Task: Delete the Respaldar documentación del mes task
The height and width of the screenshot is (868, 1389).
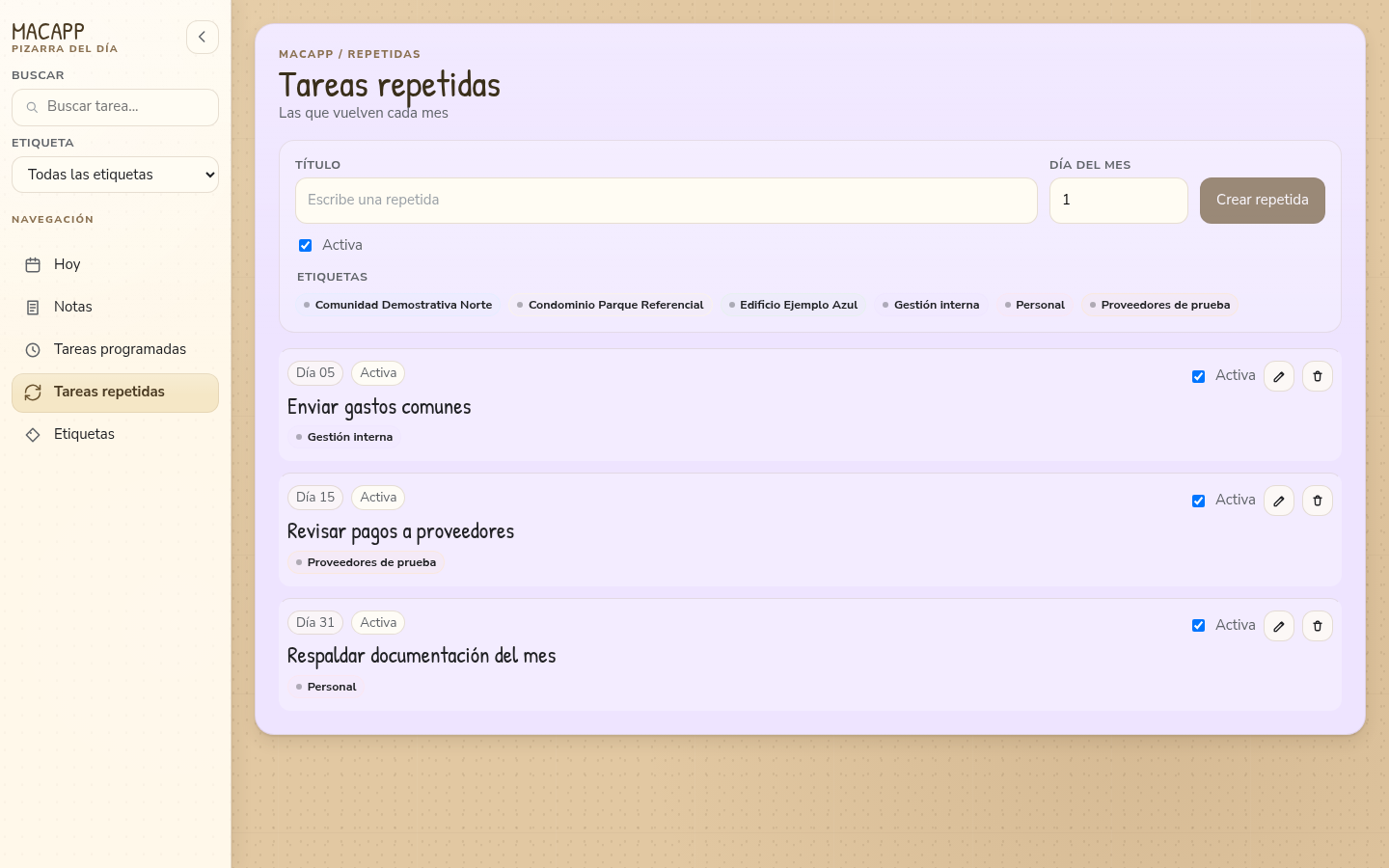Action: [x=1318, y=626]
